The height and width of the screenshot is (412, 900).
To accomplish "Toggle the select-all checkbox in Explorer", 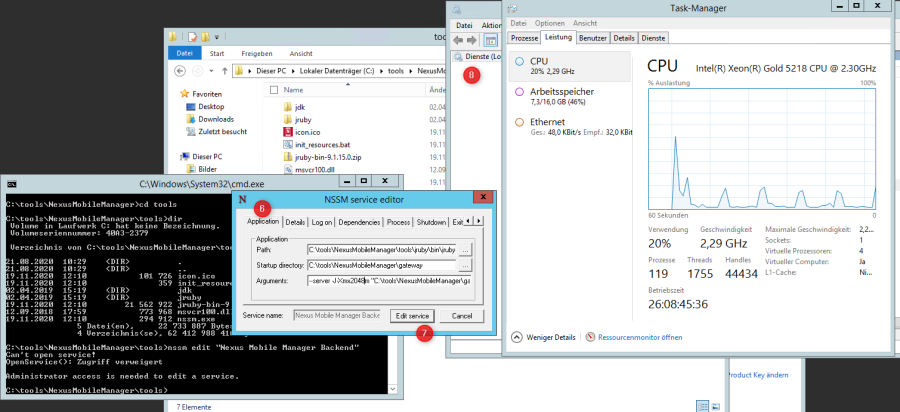I will (274, 90).
